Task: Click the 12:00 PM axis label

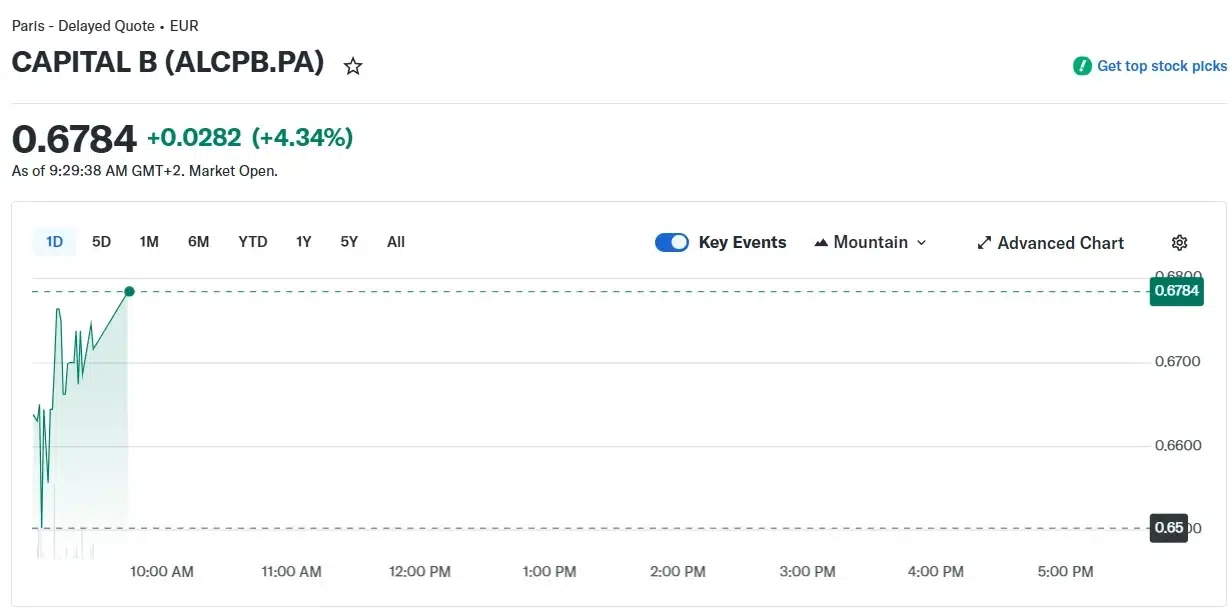Action: [420, 572]
